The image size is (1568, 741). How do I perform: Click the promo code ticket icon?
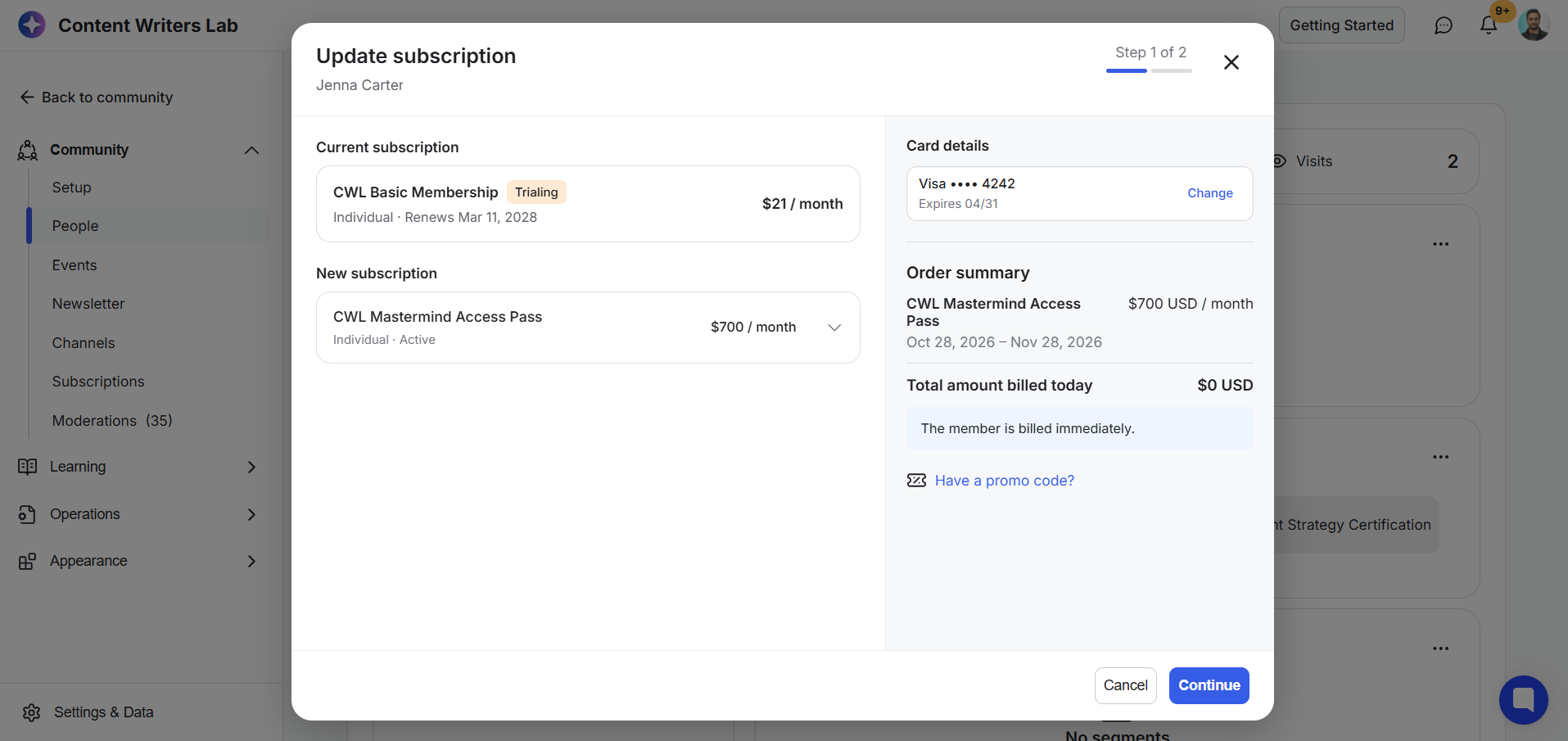(x=916, y=481)
